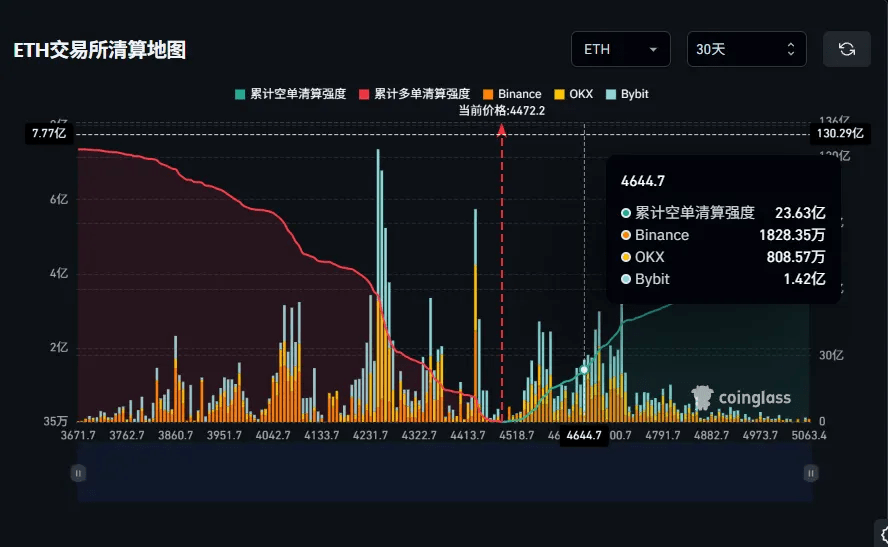Click the Binance 1828.35万 tooltip value
The height and width of the screenshot is (547, 888).
pos(792,235)
